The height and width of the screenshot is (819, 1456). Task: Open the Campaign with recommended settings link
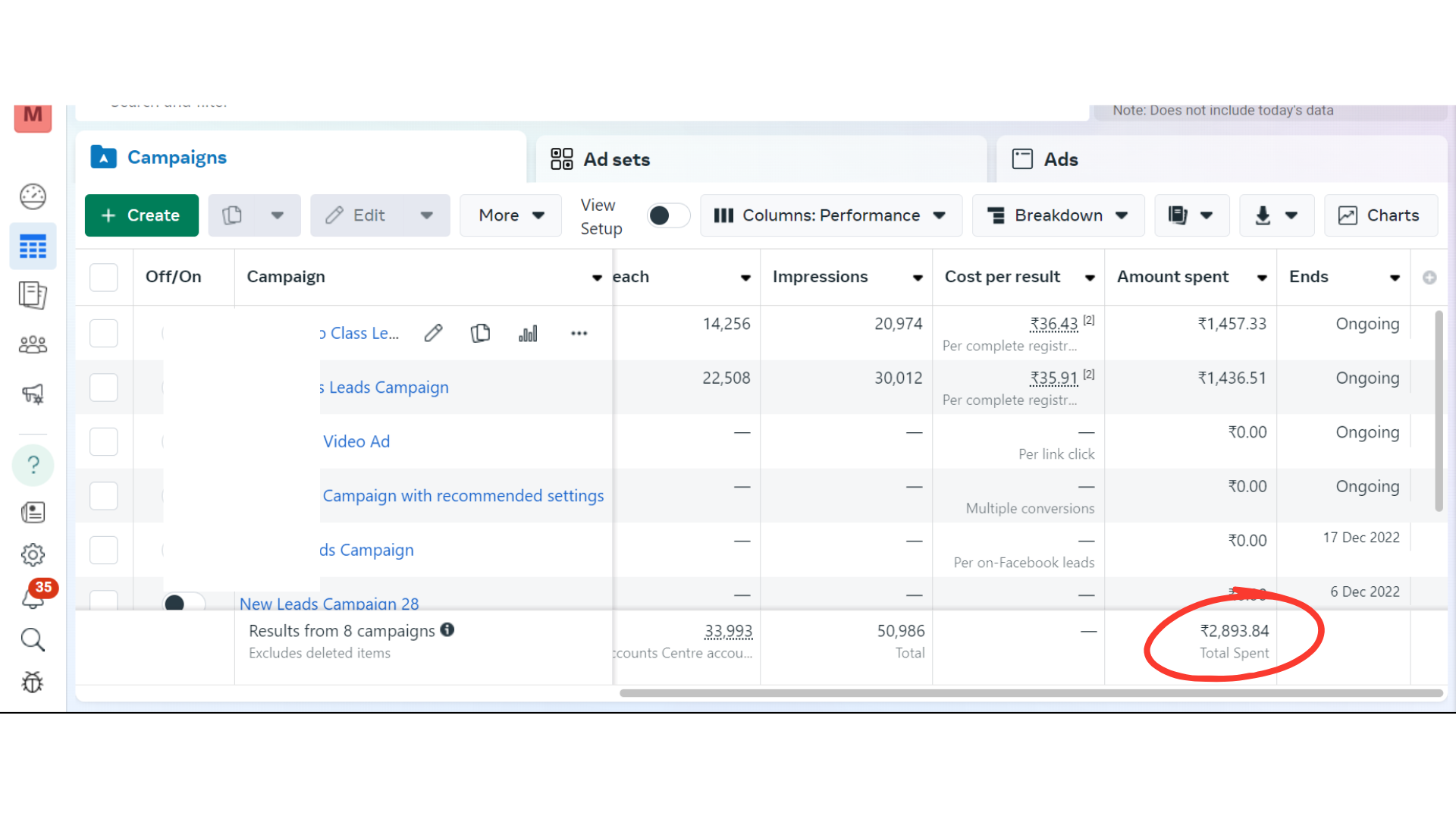click(x=463, y=495)
